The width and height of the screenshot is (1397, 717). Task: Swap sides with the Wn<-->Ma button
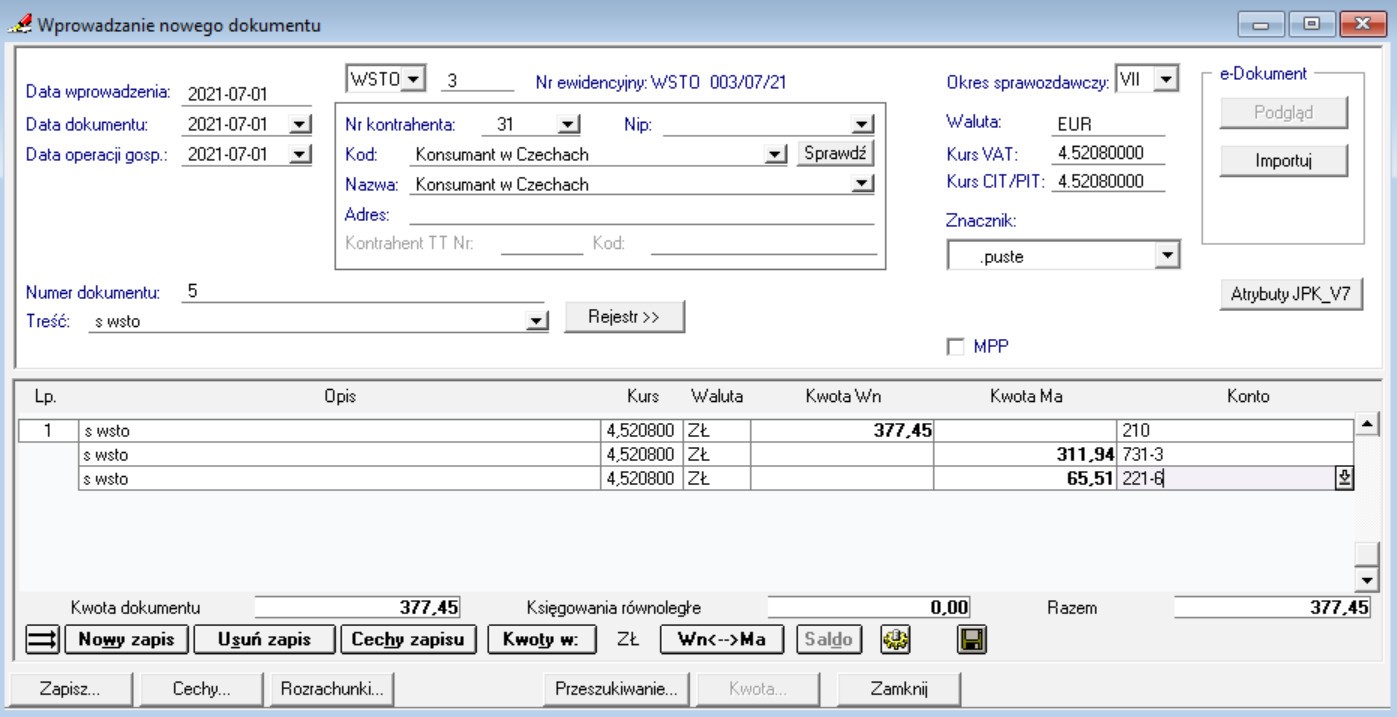[x=722, y=639]
